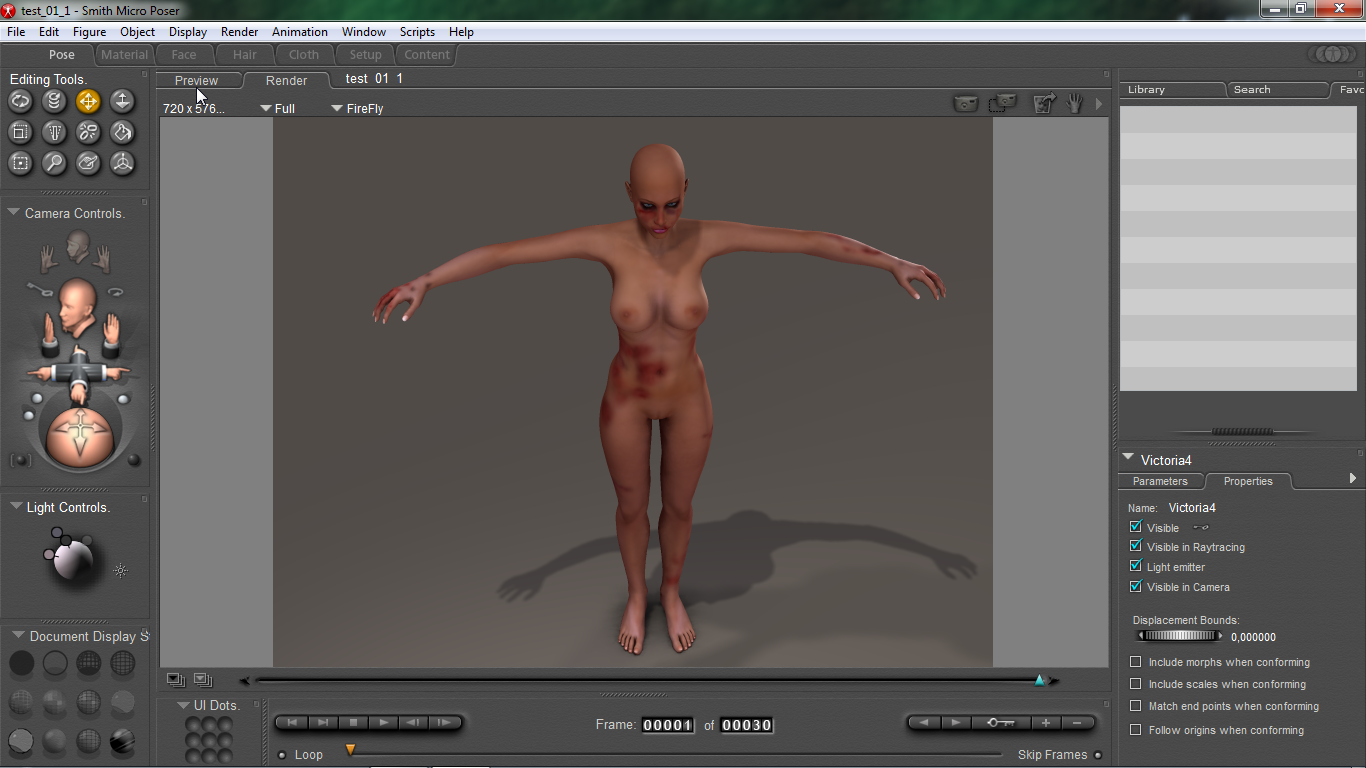This screenshot has height=768, width=1366.
Task: Select the Twist editing tool
Action: [55, 100]
